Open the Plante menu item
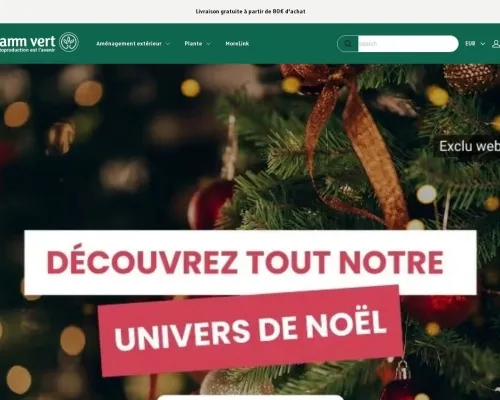The height and width of the screenshot is (400, 500). tap(193, 44)
